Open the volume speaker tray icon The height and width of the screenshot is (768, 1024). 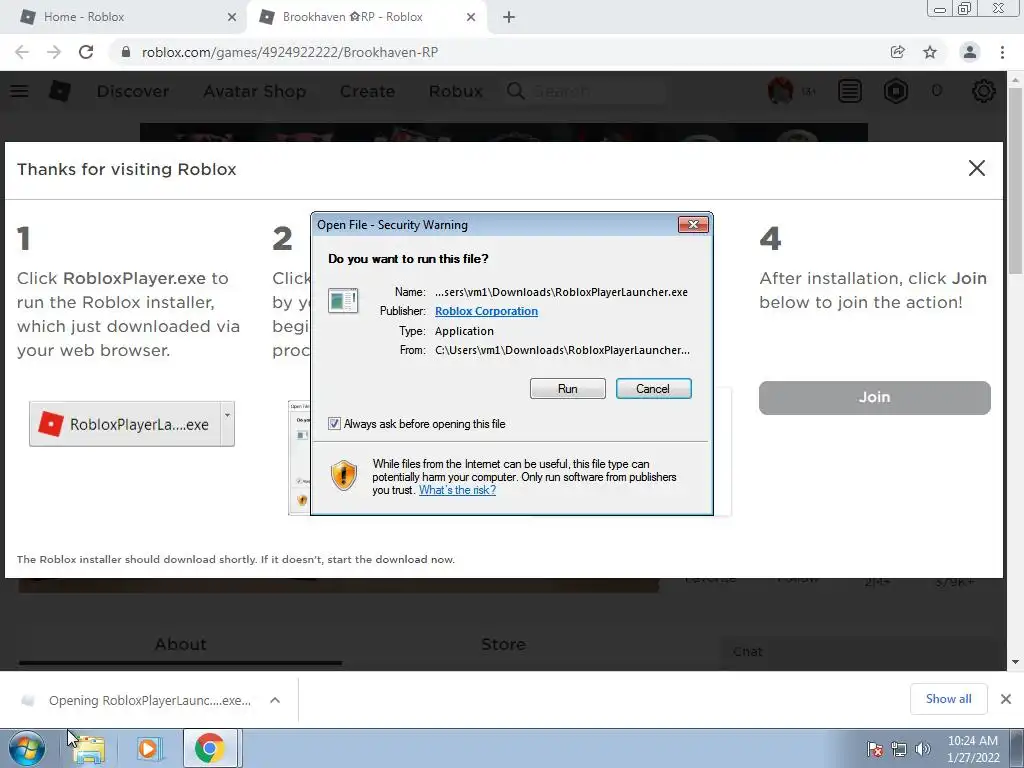pyautogui.click(x=923, y=750)
